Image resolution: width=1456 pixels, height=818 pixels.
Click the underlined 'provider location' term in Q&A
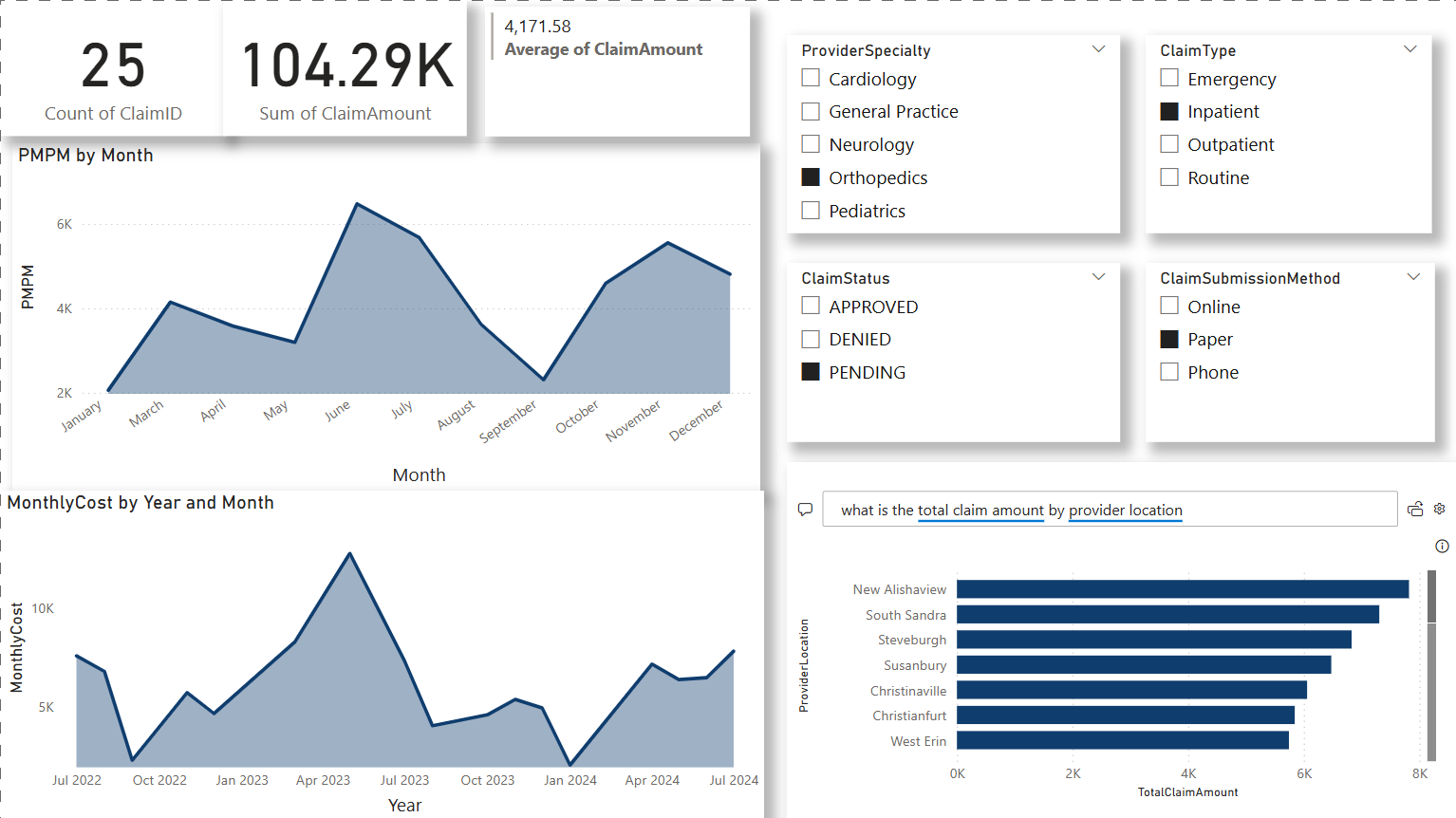coord(1125,510)
